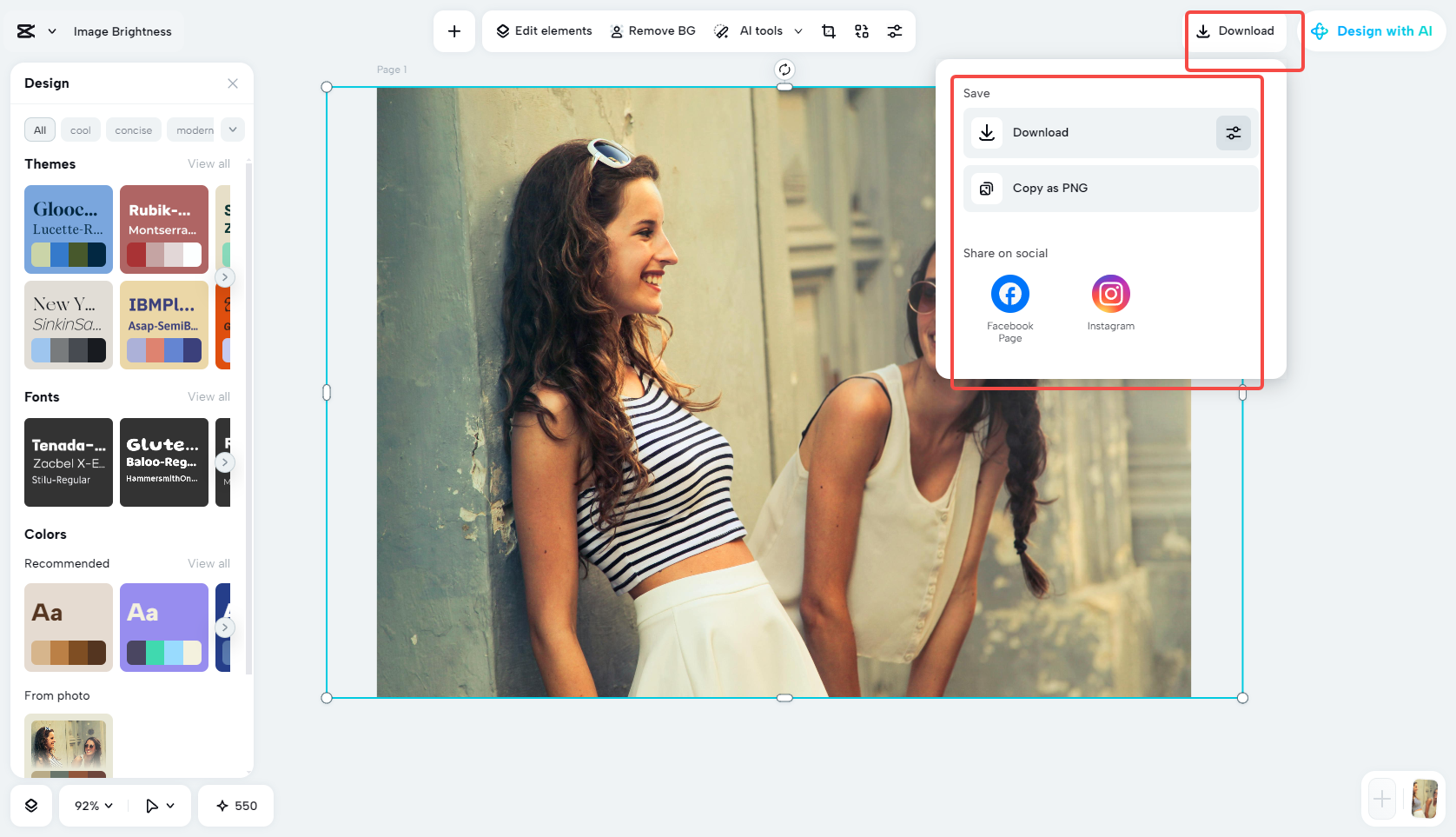Open download format settings in Save panel
The width and height of the screenshot is (1456, 837).
1233,132
